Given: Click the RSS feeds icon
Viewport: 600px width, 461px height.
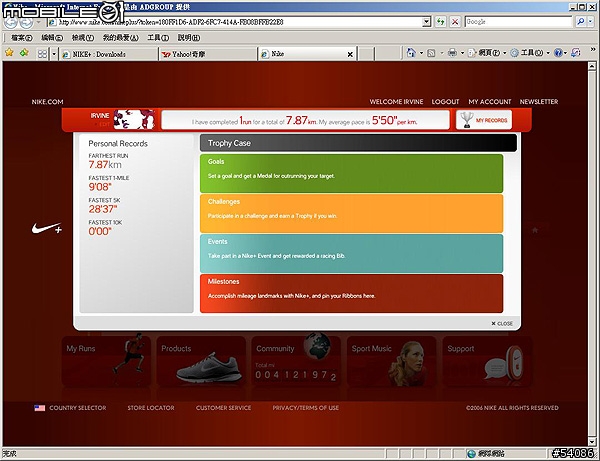Looking at the screenshot, I should [x=431, y=53].
